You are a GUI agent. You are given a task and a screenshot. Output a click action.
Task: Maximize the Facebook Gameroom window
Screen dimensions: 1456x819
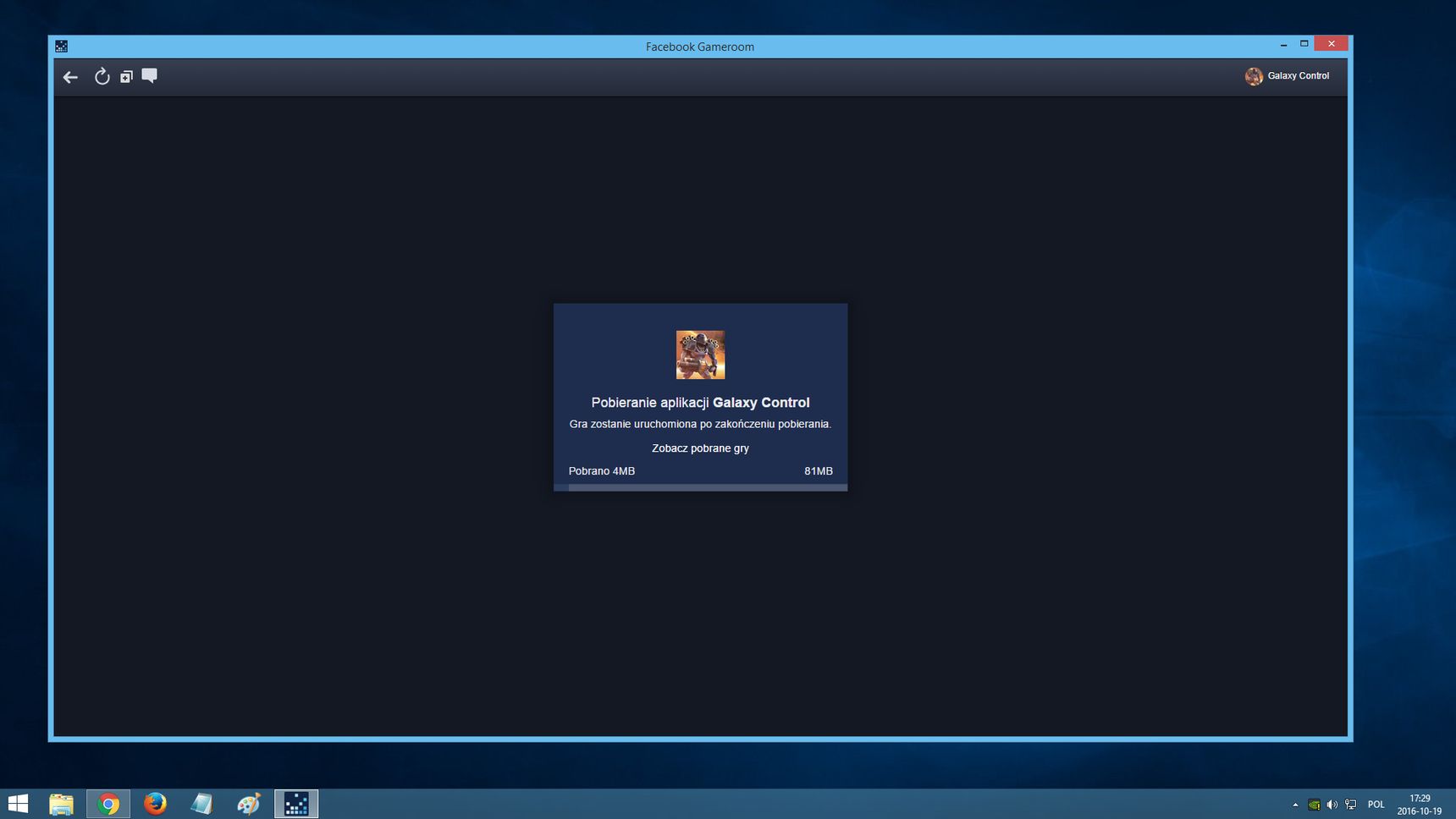[x=1304, y=44]
